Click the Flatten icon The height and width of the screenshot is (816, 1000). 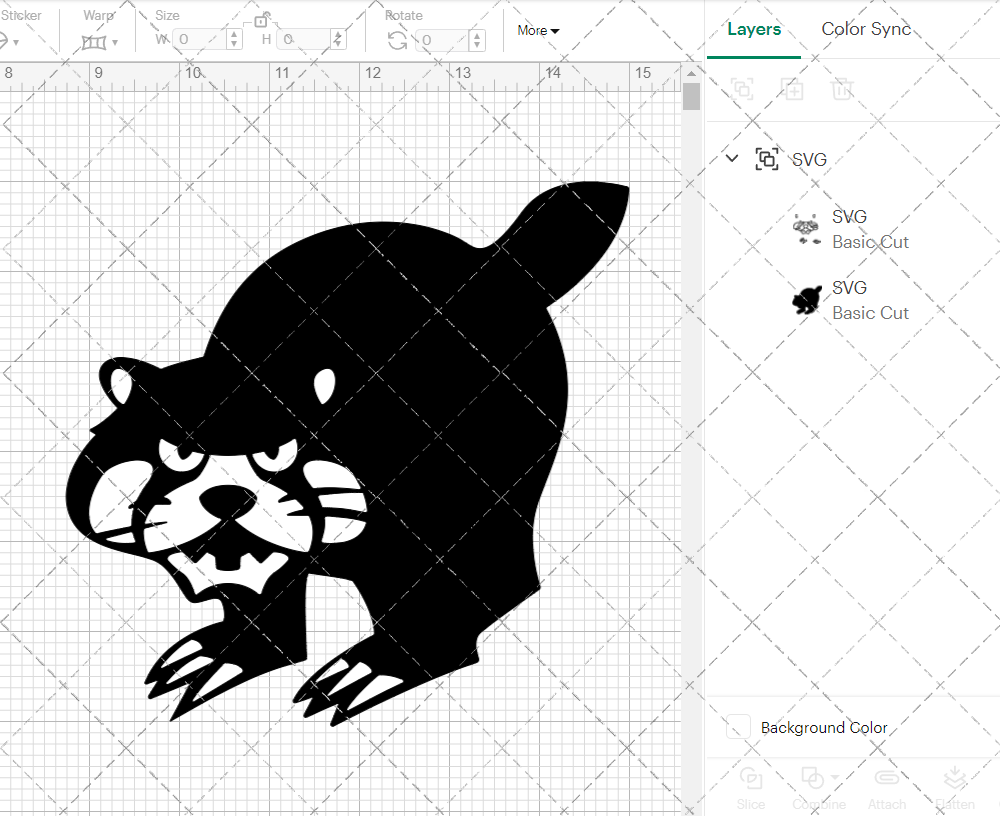[955, 785]
